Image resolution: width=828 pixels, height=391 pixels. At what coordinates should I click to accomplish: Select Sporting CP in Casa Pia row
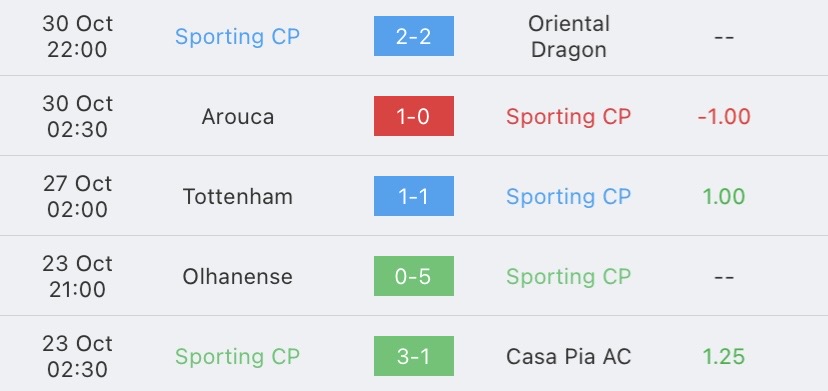[x=237, y=357]
